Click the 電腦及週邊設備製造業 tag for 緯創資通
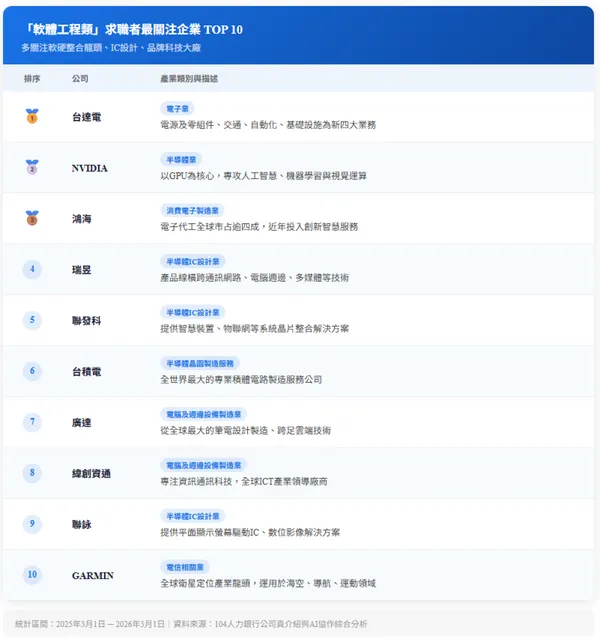The height and width of the screenshot is (639, 600). click(204, 465)
